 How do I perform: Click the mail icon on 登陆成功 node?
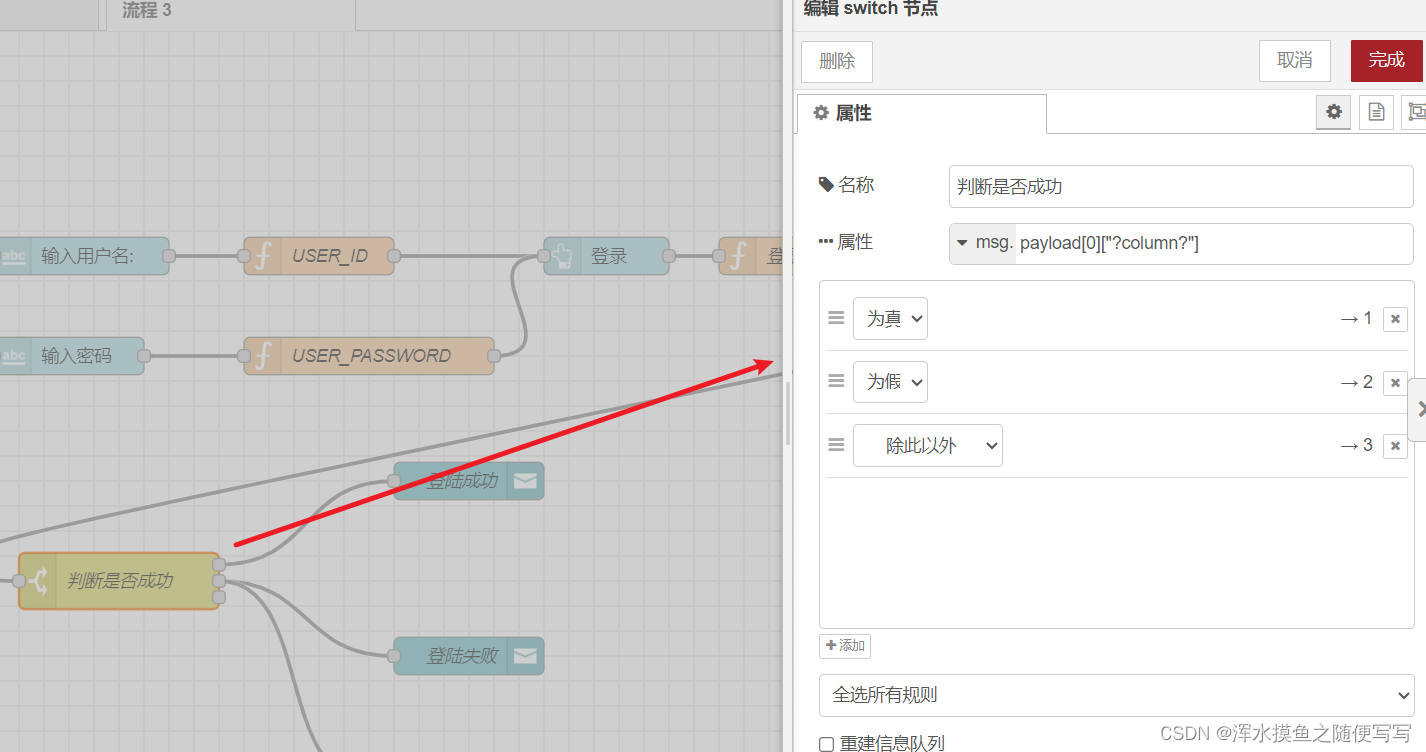(x=524, y=480)
